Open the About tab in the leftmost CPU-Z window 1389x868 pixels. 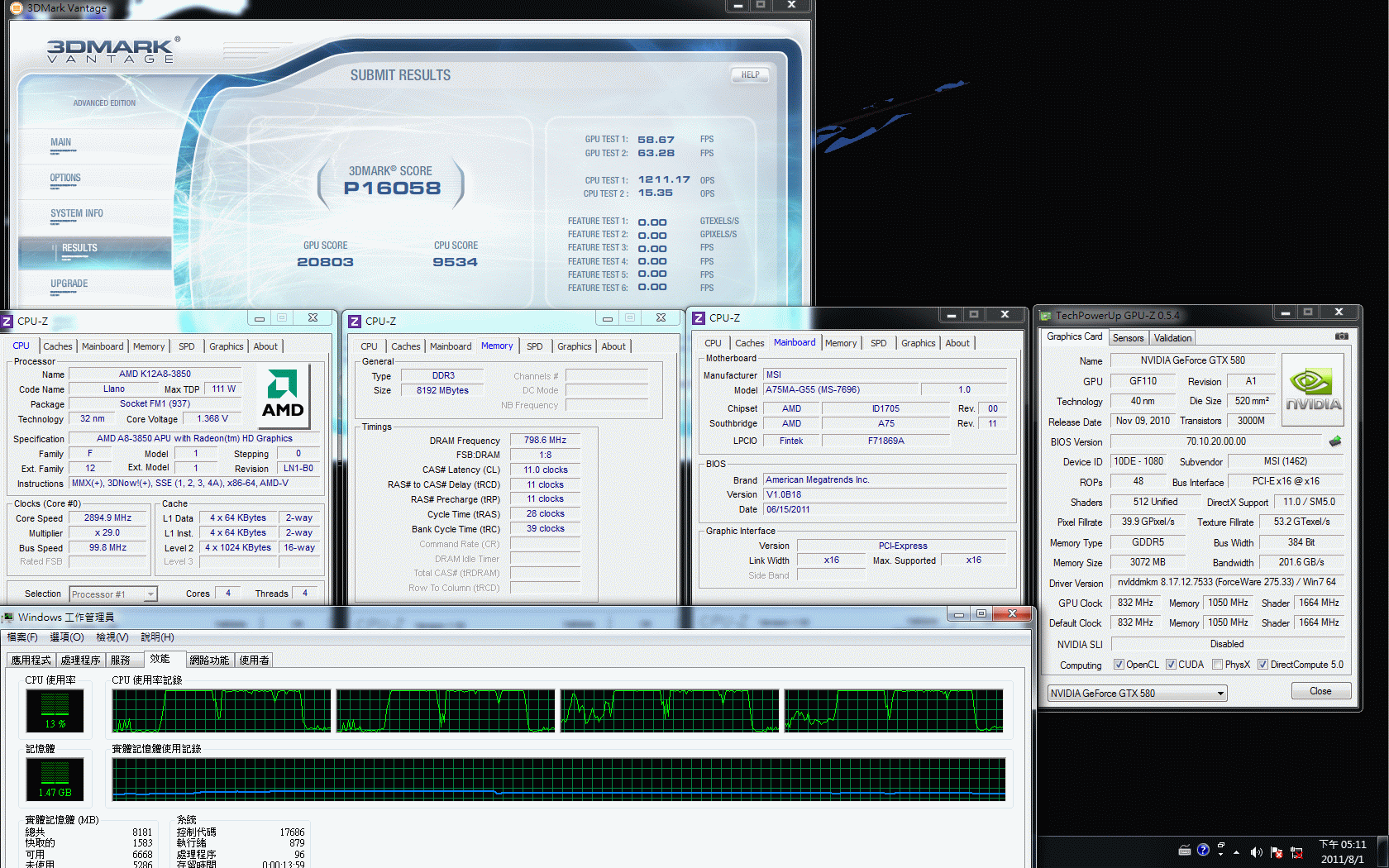click(x=265, y=346)
